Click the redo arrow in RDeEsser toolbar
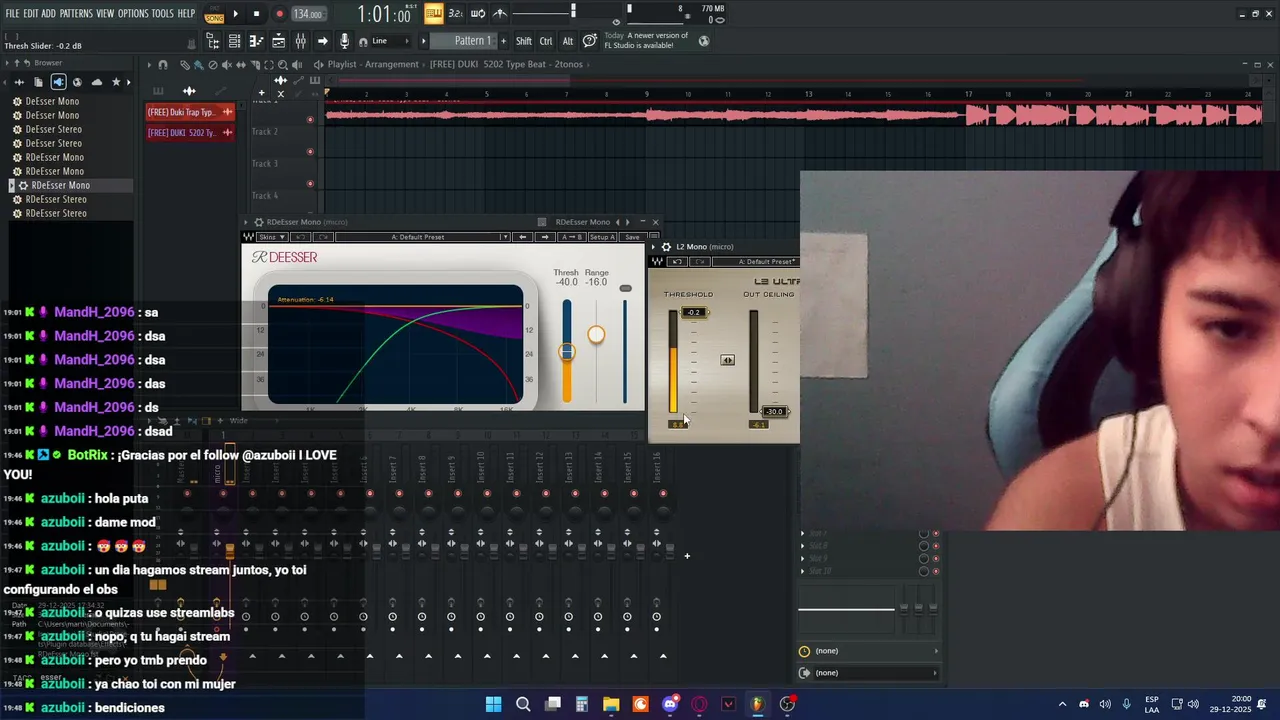The image size is (1280, 720). pos(323,237)
